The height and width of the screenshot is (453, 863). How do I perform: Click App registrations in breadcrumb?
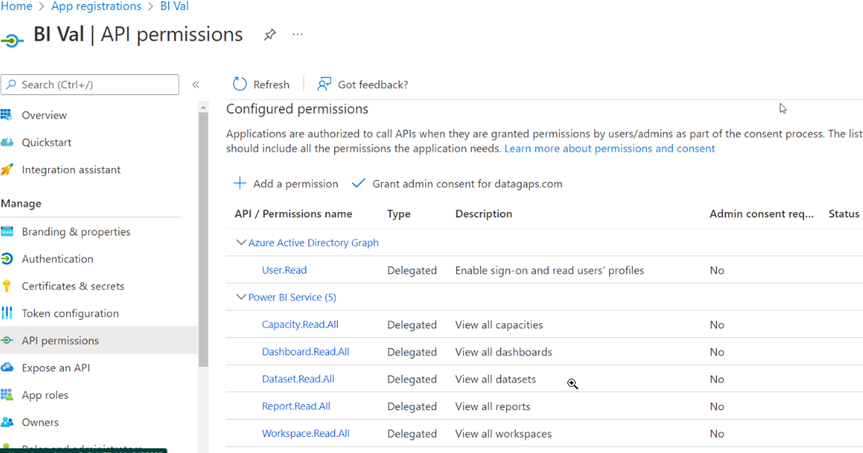[96, 7]
